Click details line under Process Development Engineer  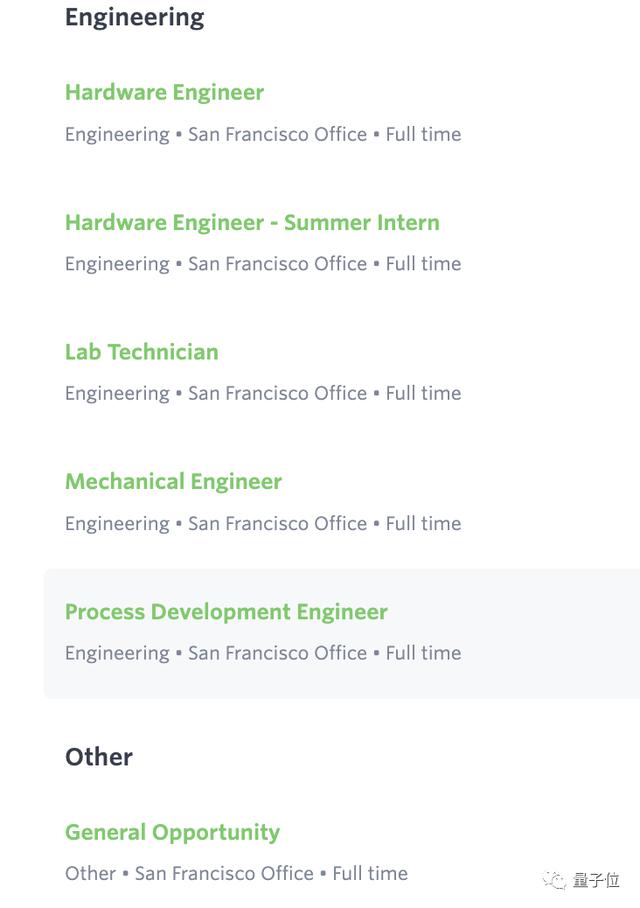(263, 654)
